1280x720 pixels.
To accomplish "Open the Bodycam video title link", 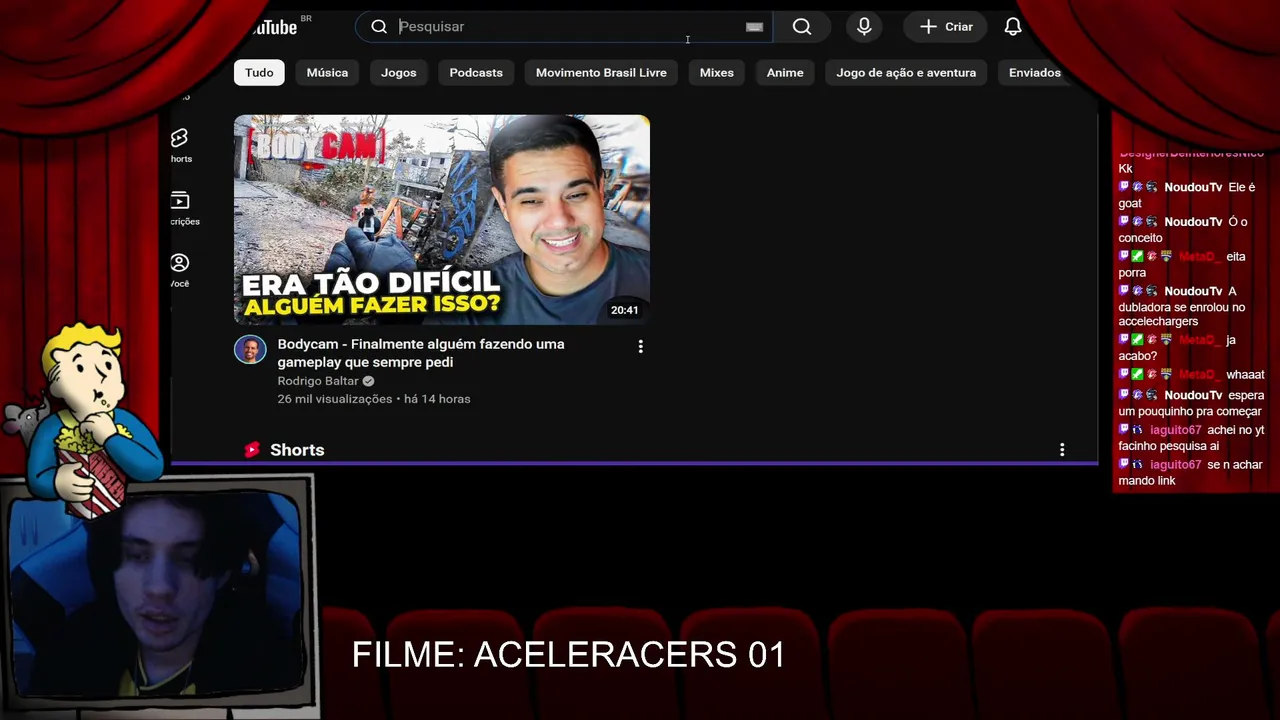I will (421, 353).
